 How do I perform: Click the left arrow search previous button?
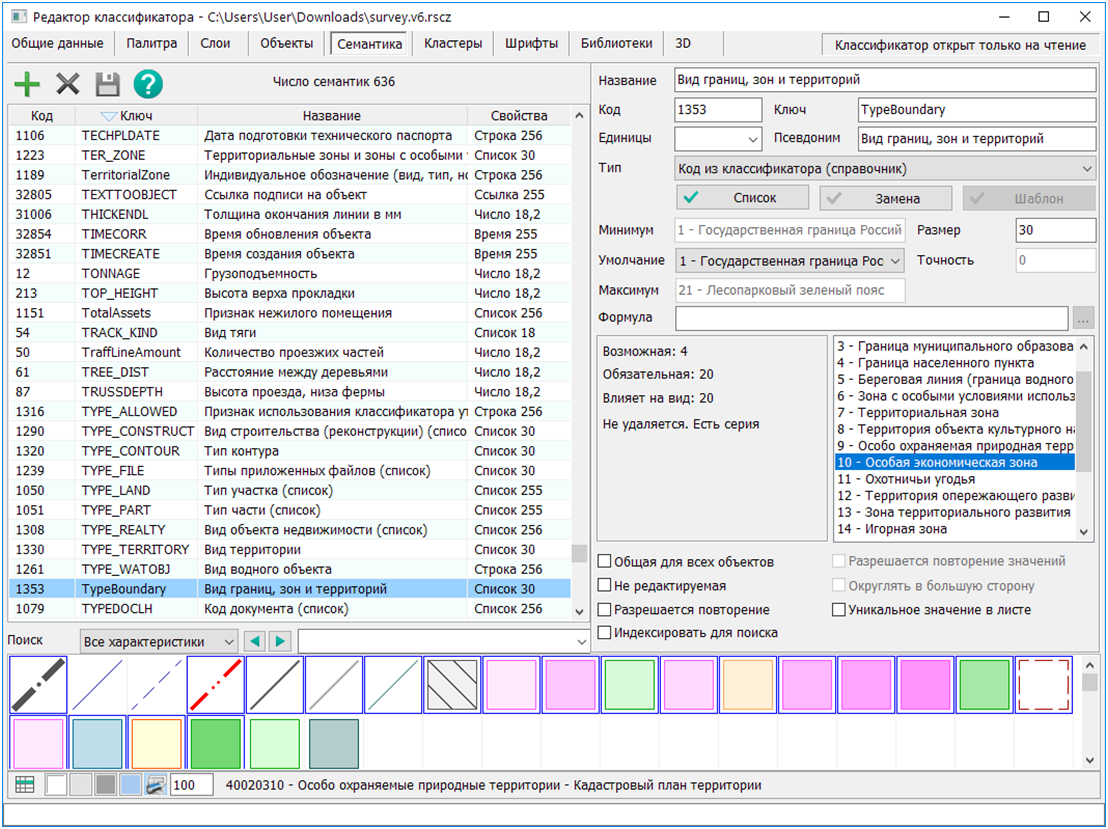pos(255,641)
